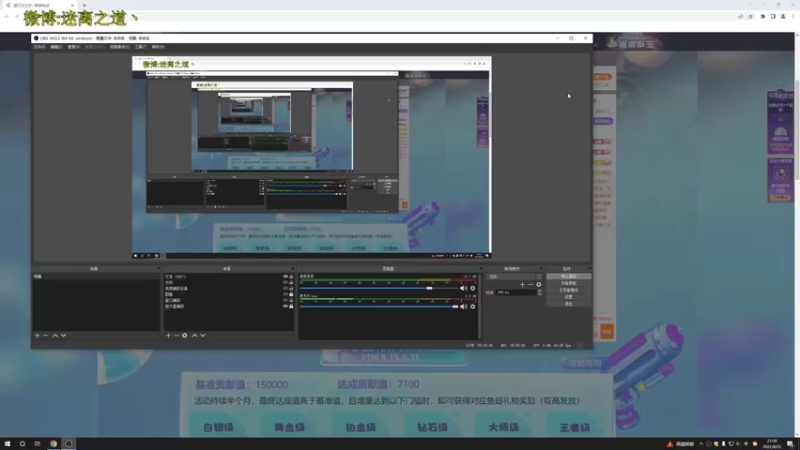Undock the Scenes panel via its header icon
The image size is (800, 450).
[x=158, y=268]
